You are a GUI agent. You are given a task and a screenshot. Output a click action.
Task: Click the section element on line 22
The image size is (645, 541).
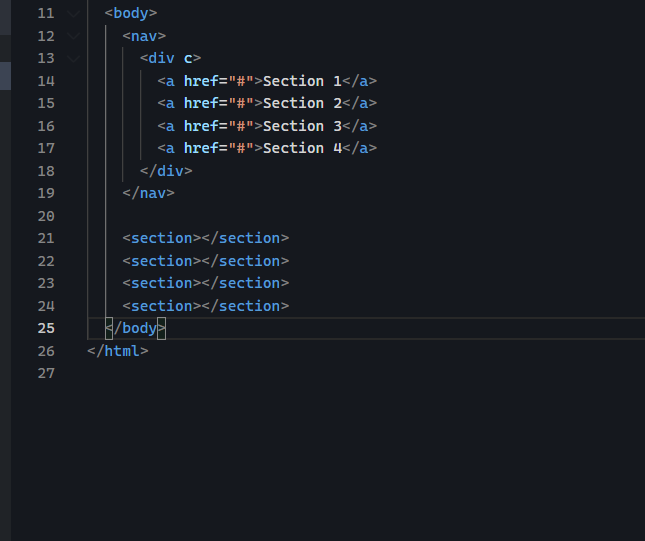pyautogui.click(x=206, y=261)
